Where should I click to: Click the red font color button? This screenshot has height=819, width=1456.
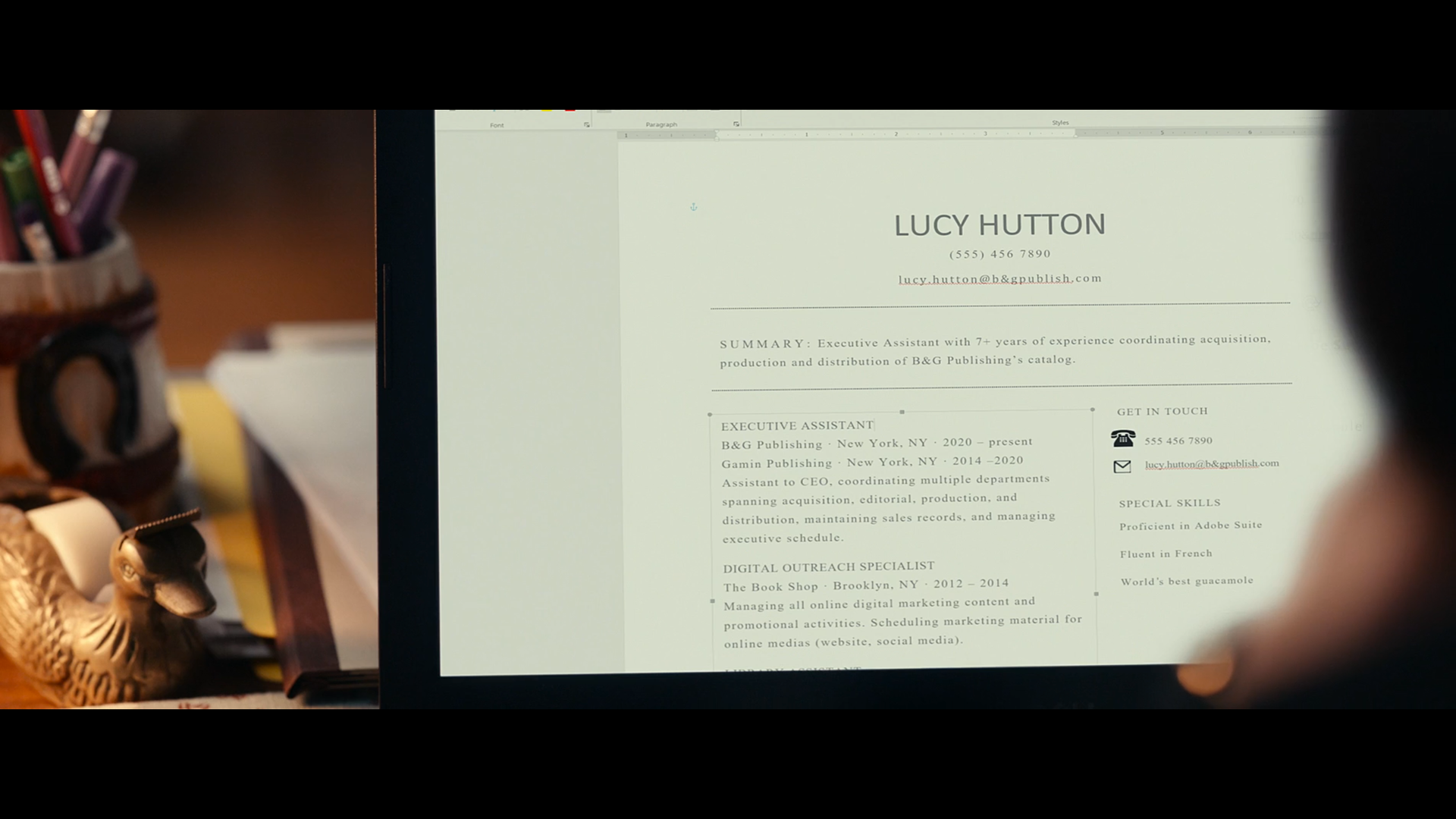point(570,111)
